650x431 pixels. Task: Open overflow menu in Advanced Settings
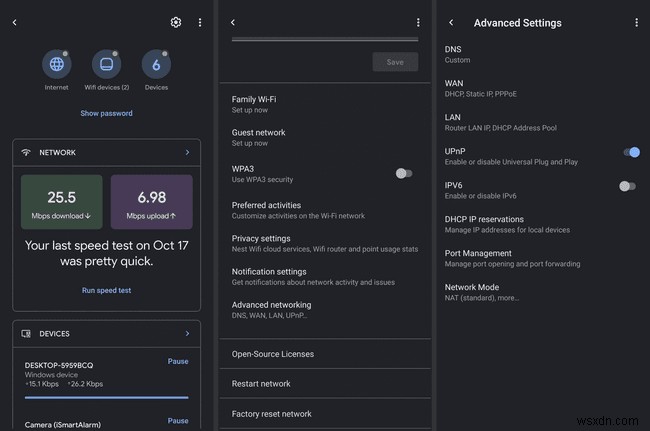tap(636, 22)
